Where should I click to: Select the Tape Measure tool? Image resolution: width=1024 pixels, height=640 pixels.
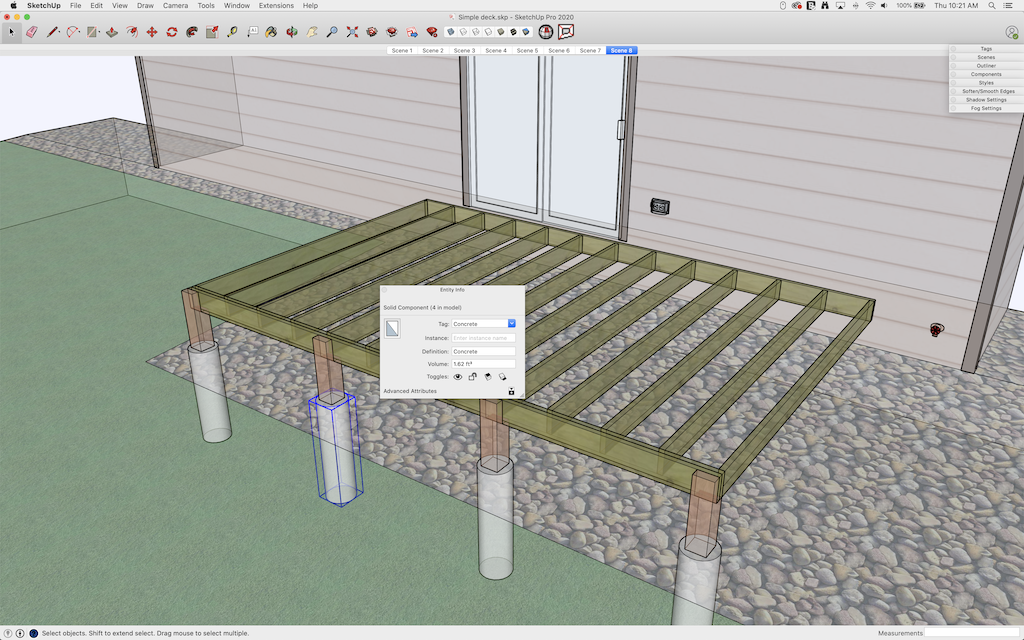tap(232, 32)
